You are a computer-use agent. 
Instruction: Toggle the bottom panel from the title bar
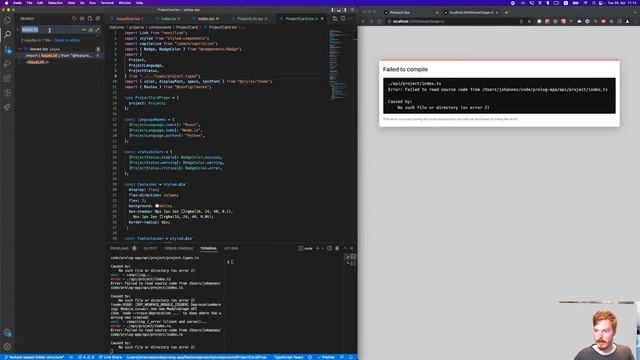339,9
